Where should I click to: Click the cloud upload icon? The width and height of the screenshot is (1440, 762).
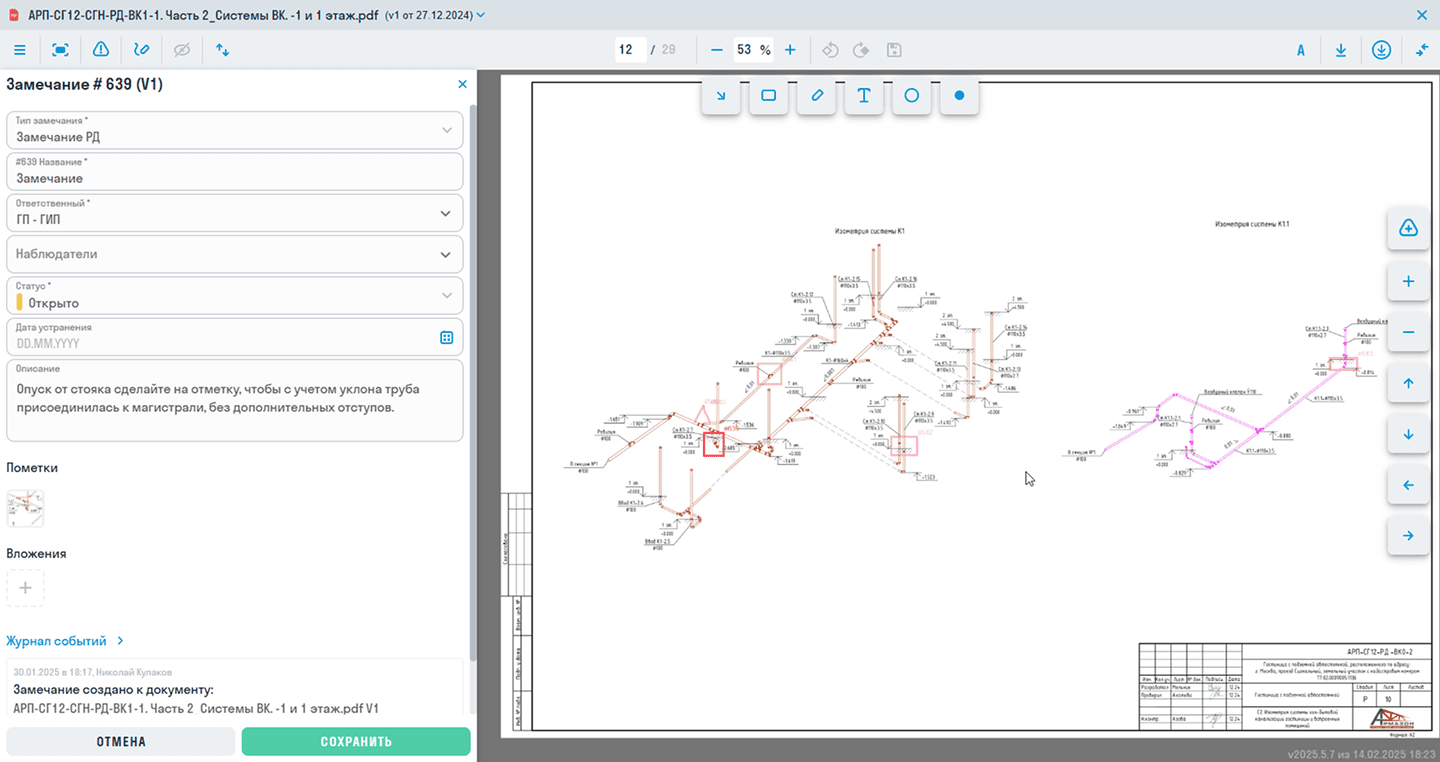point(1408,229)
